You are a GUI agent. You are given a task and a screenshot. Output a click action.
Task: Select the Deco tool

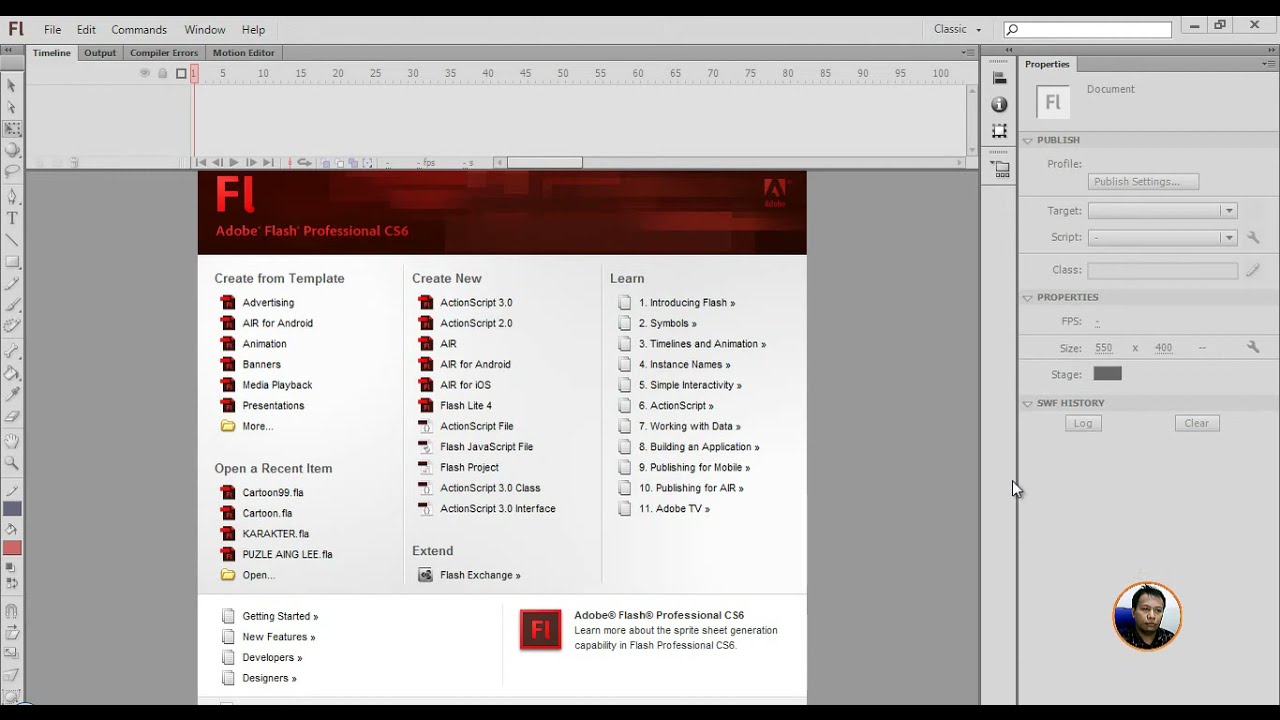click(12, 325)
